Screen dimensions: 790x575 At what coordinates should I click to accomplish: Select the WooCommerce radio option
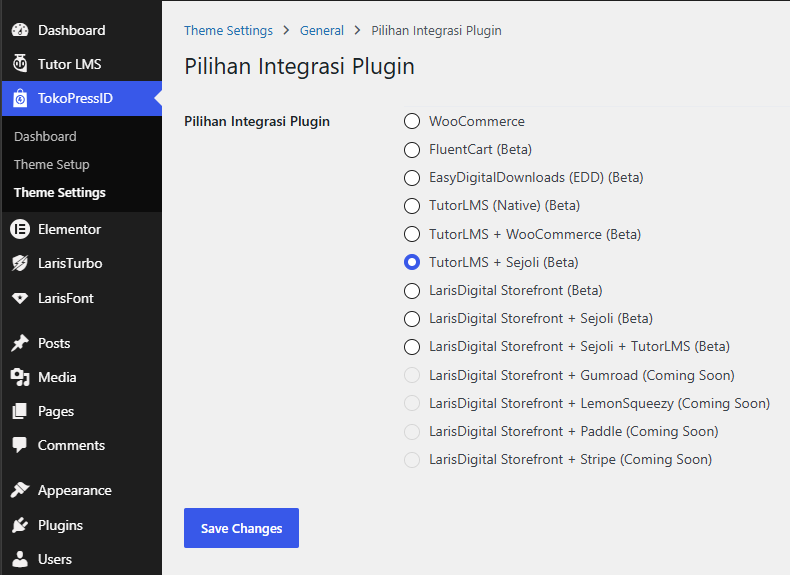(x=412, y=121)
